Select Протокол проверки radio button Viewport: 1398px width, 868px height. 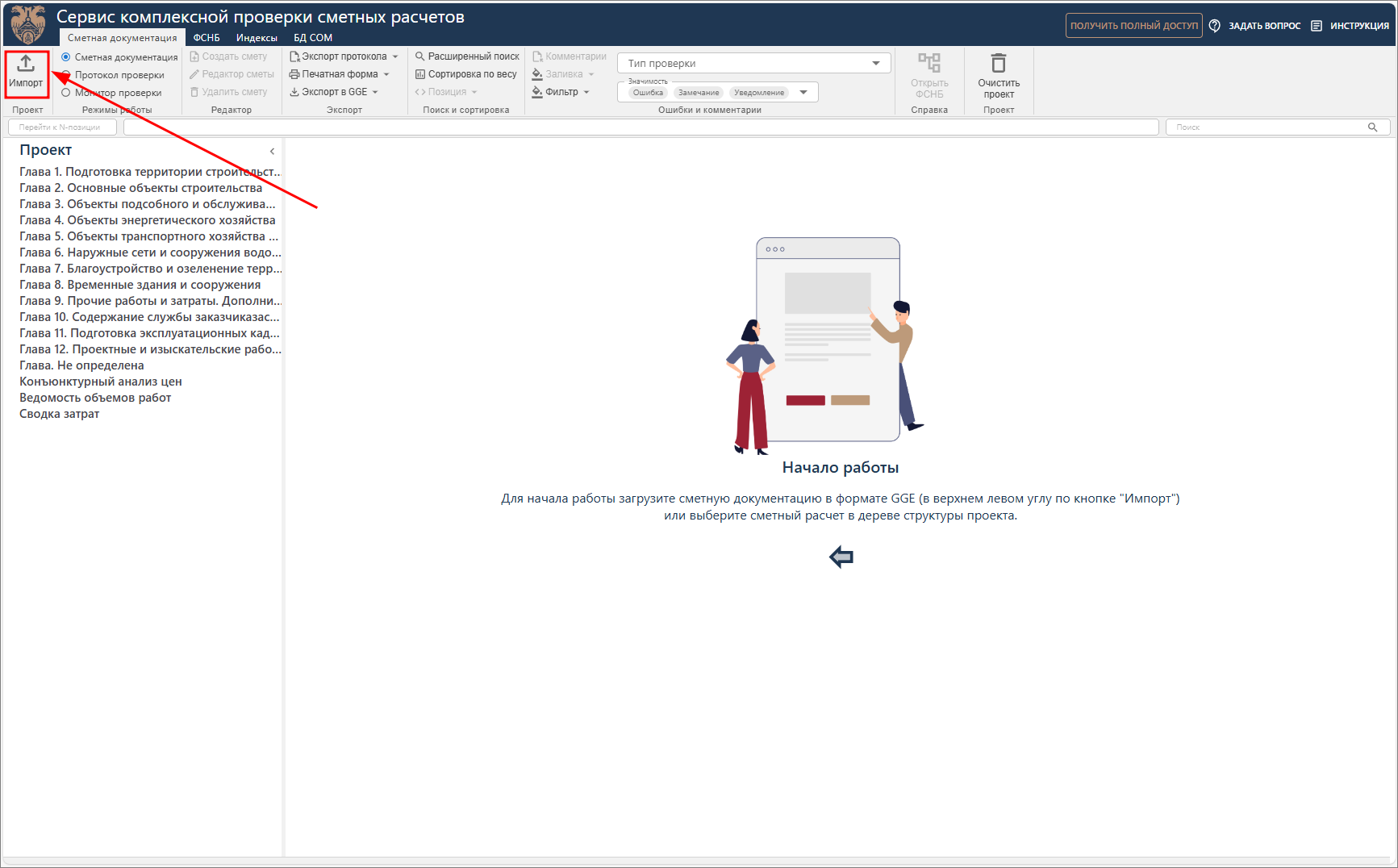pos(66,75)
